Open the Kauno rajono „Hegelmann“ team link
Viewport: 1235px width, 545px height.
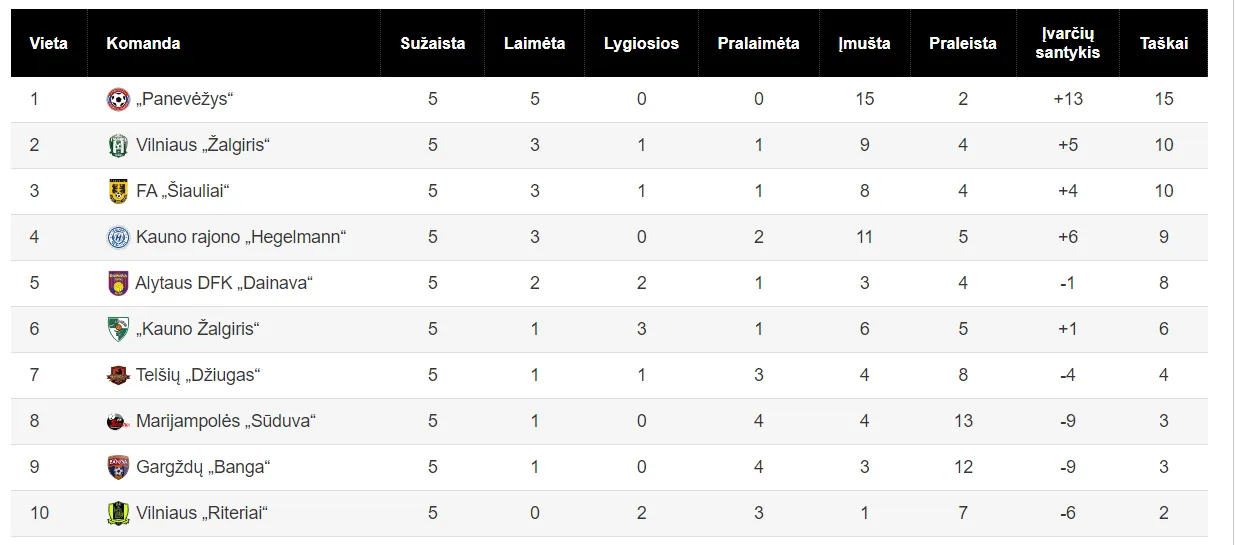pos(240,237)
